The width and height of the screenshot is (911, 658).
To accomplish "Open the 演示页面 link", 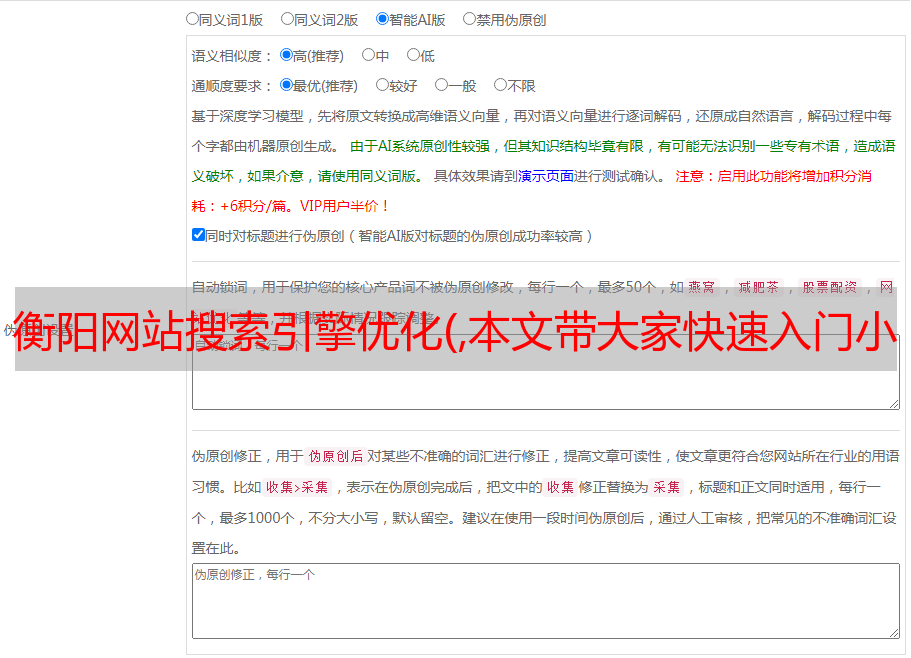I will point(545,176).
